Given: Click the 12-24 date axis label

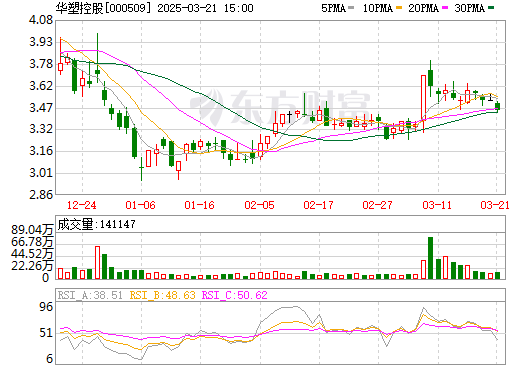Looking at the screenshot, I should click(x=81, y=205).
